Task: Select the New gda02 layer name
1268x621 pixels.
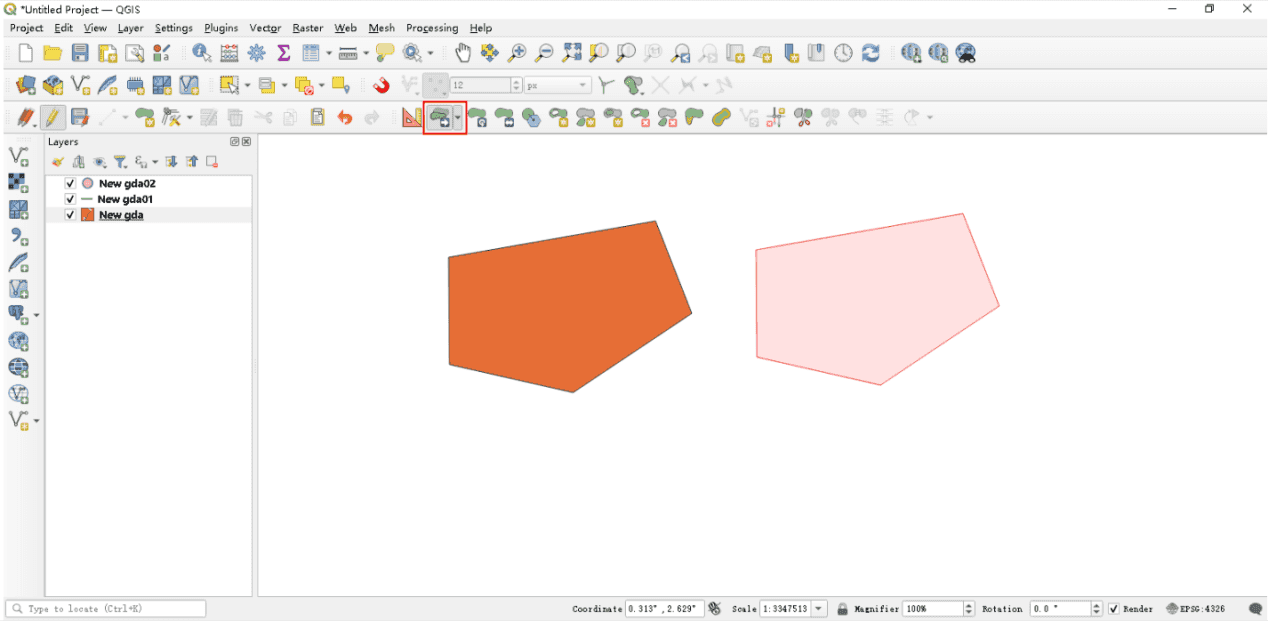Action: pos(127,184)
